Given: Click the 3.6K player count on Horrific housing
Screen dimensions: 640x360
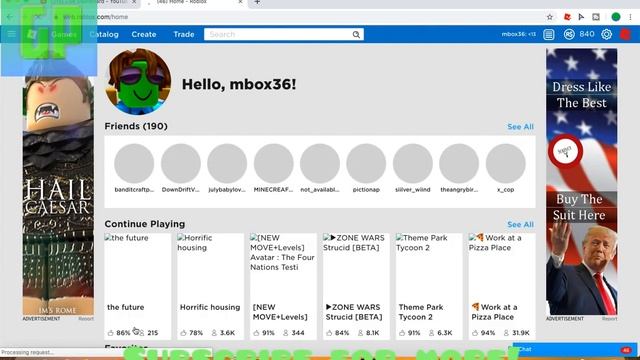Looking at the screenshot, I should pos(223,333).
